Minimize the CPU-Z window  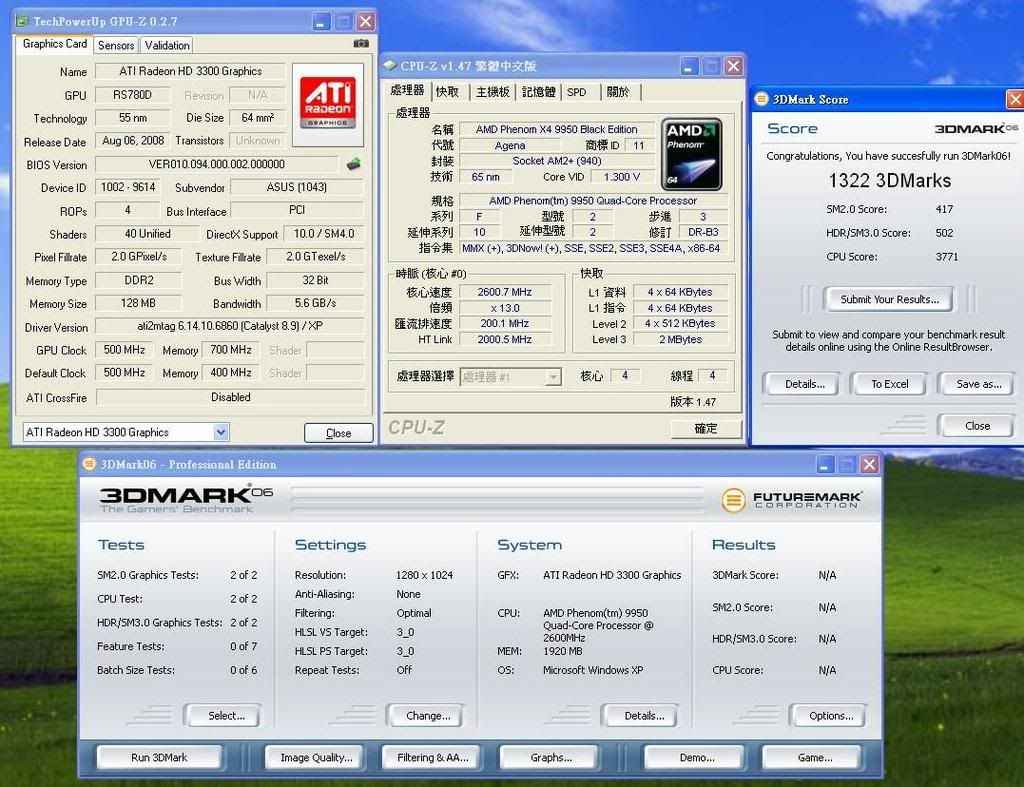689,66
